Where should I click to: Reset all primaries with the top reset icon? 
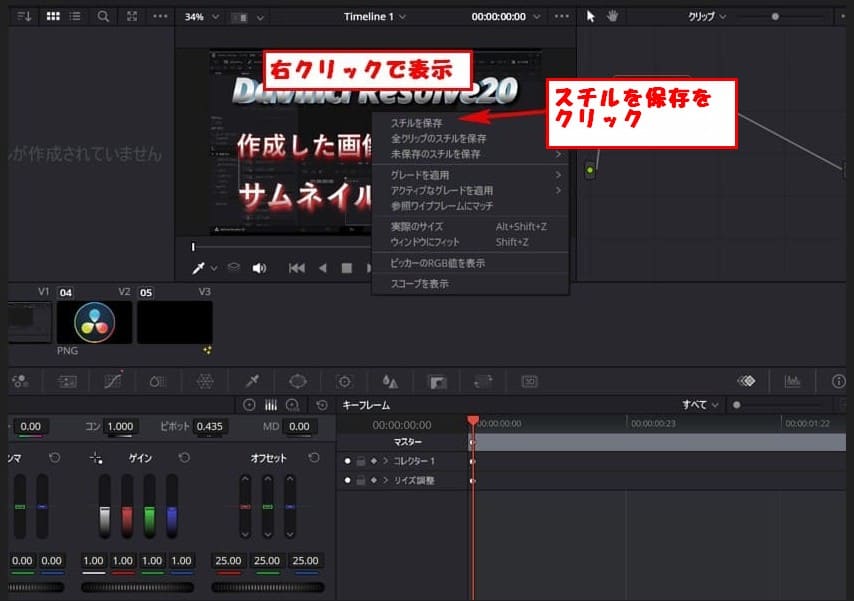(x=322, y=405)
